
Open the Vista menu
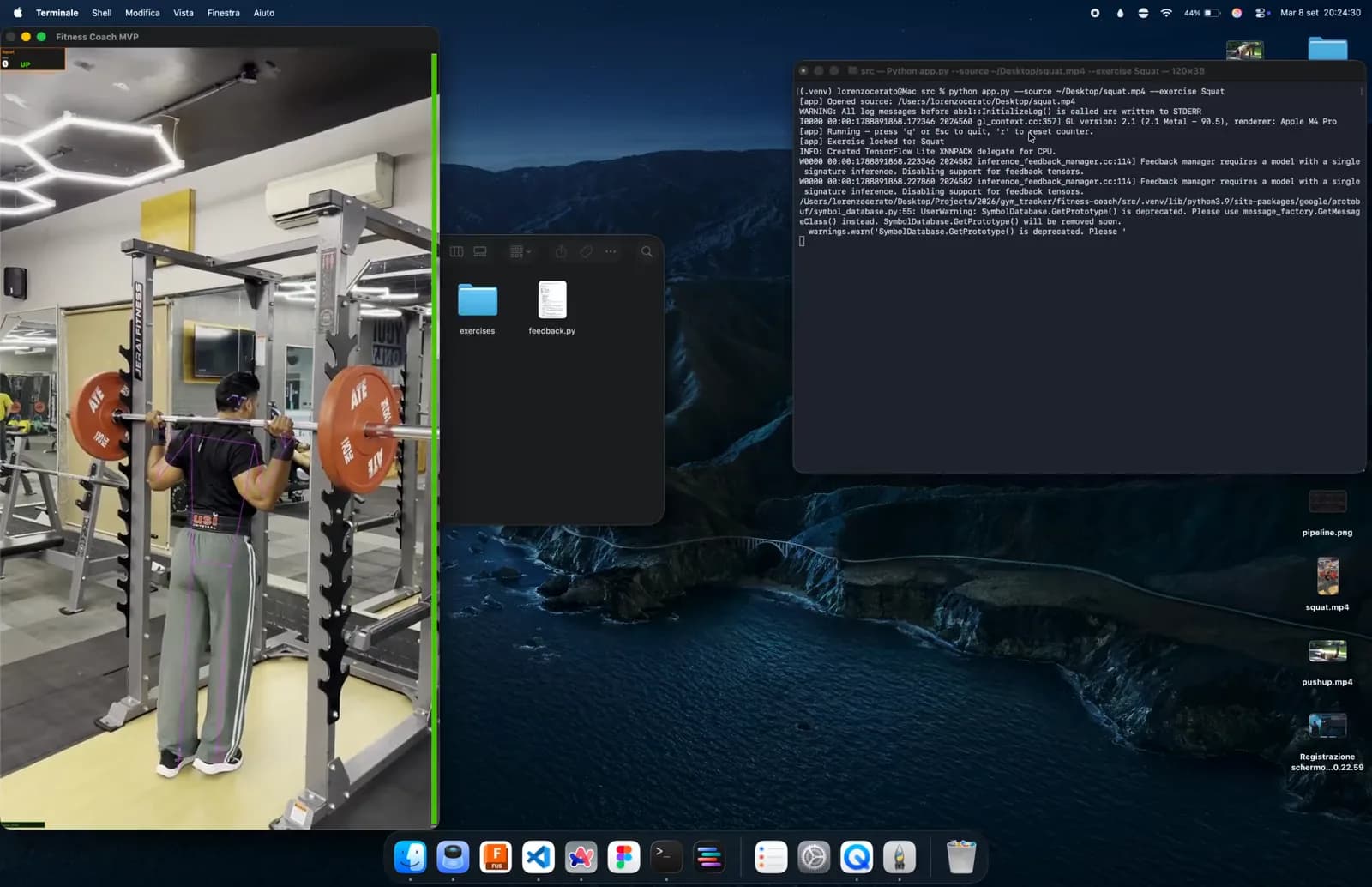tap(184, 13)
